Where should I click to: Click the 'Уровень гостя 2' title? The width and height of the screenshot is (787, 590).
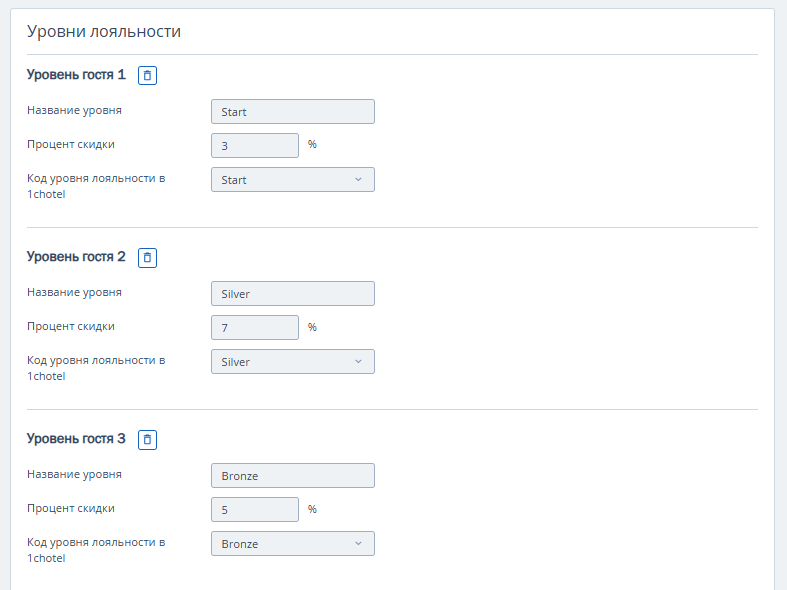(x=76, y=257)
